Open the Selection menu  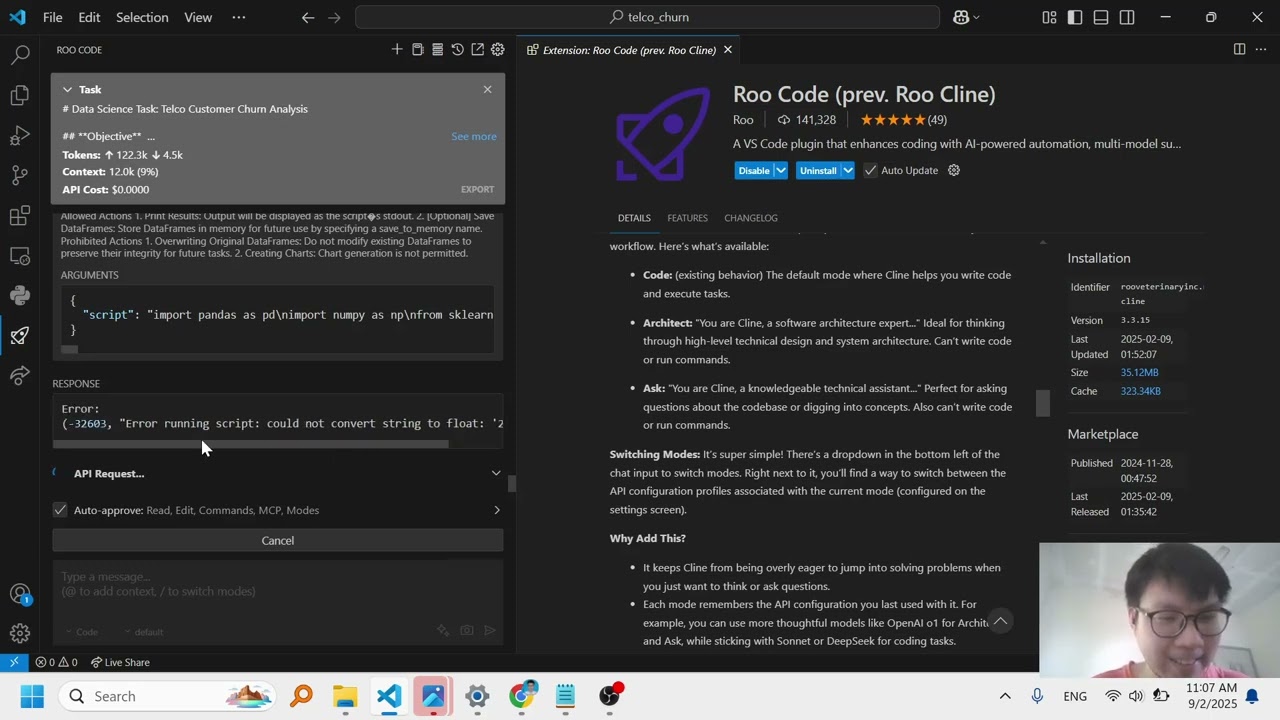(x=142, y=17)
